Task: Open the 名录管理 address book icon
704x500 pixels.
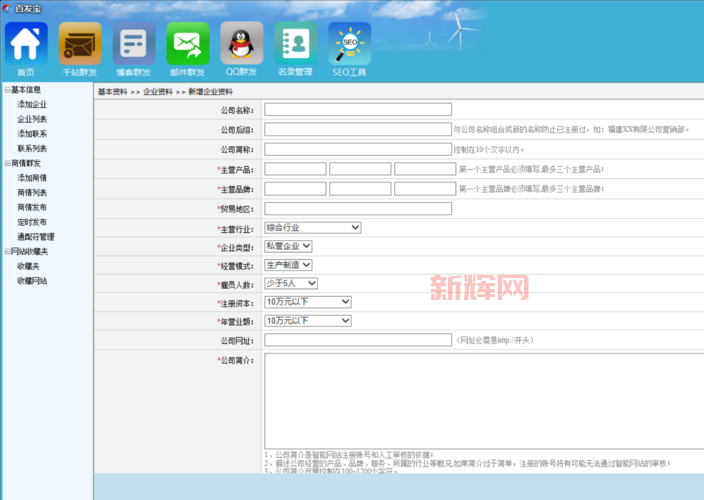Action: pyautogui.click(x=295, y=44)
